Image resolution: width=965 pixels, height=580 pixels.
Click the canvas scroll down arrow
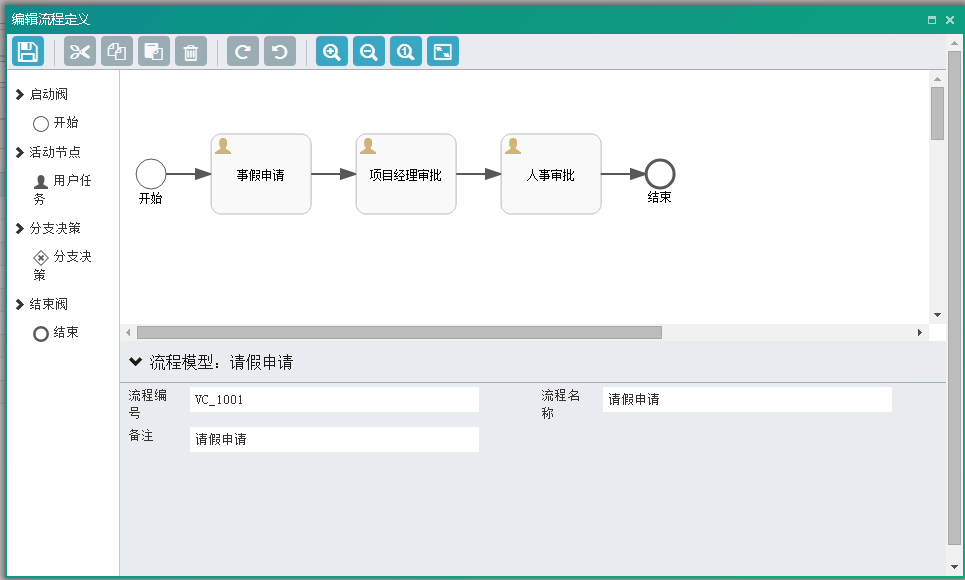coord(937,315)
